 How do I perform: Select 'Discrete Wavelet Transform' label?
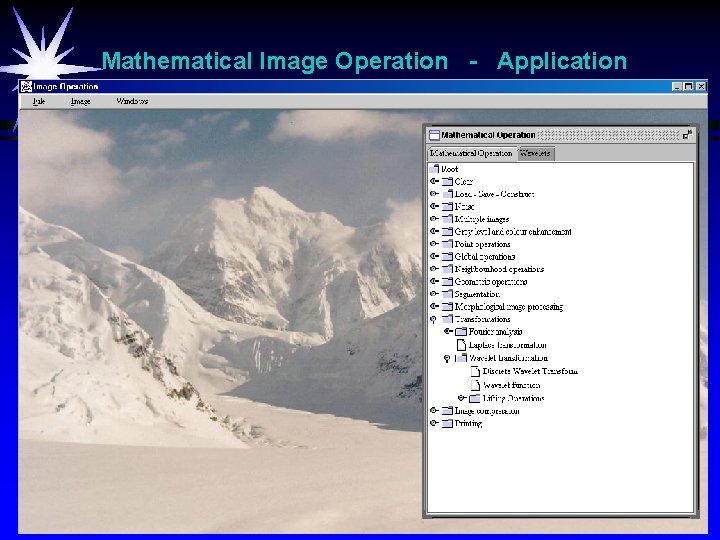click(x=530, y=371)
